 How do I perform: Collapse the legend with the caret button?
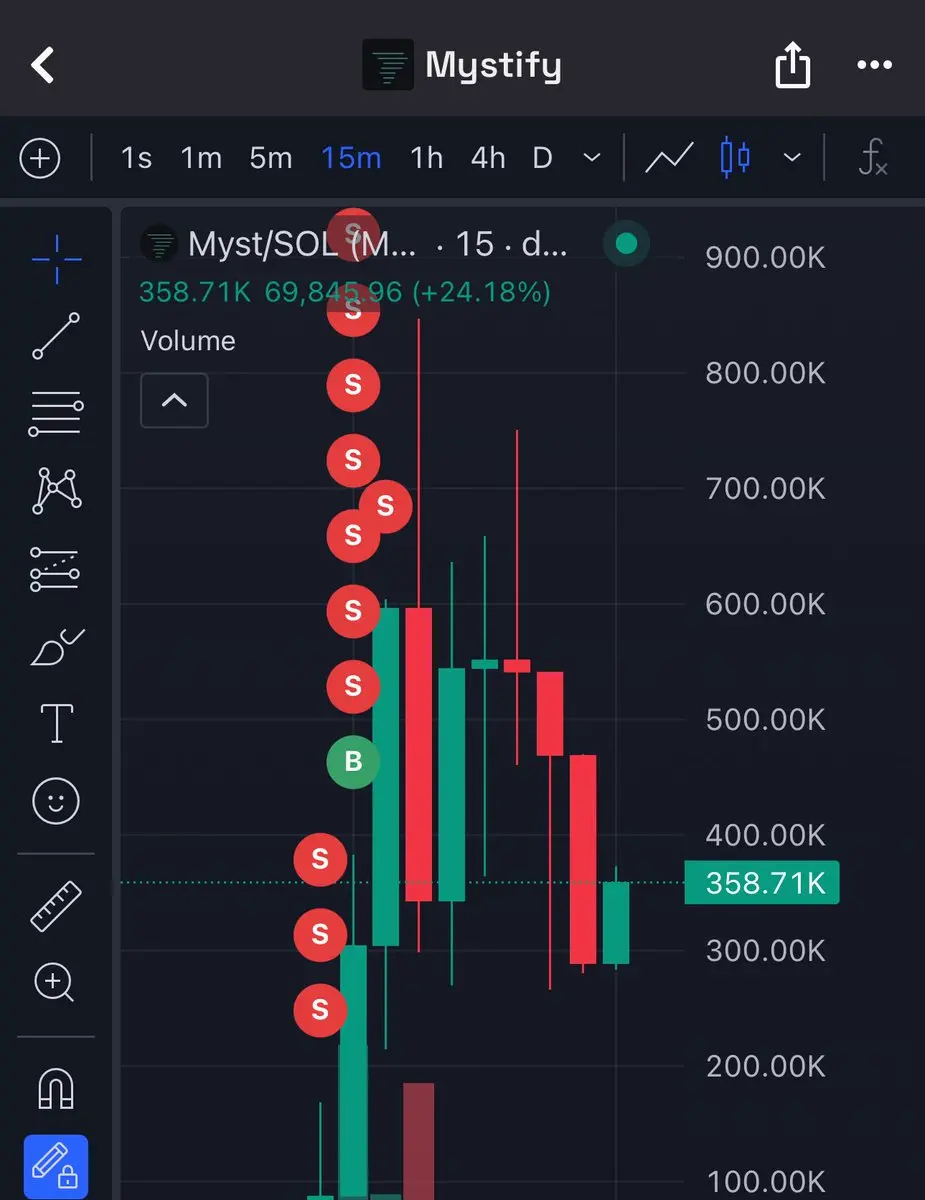[174, 400]
